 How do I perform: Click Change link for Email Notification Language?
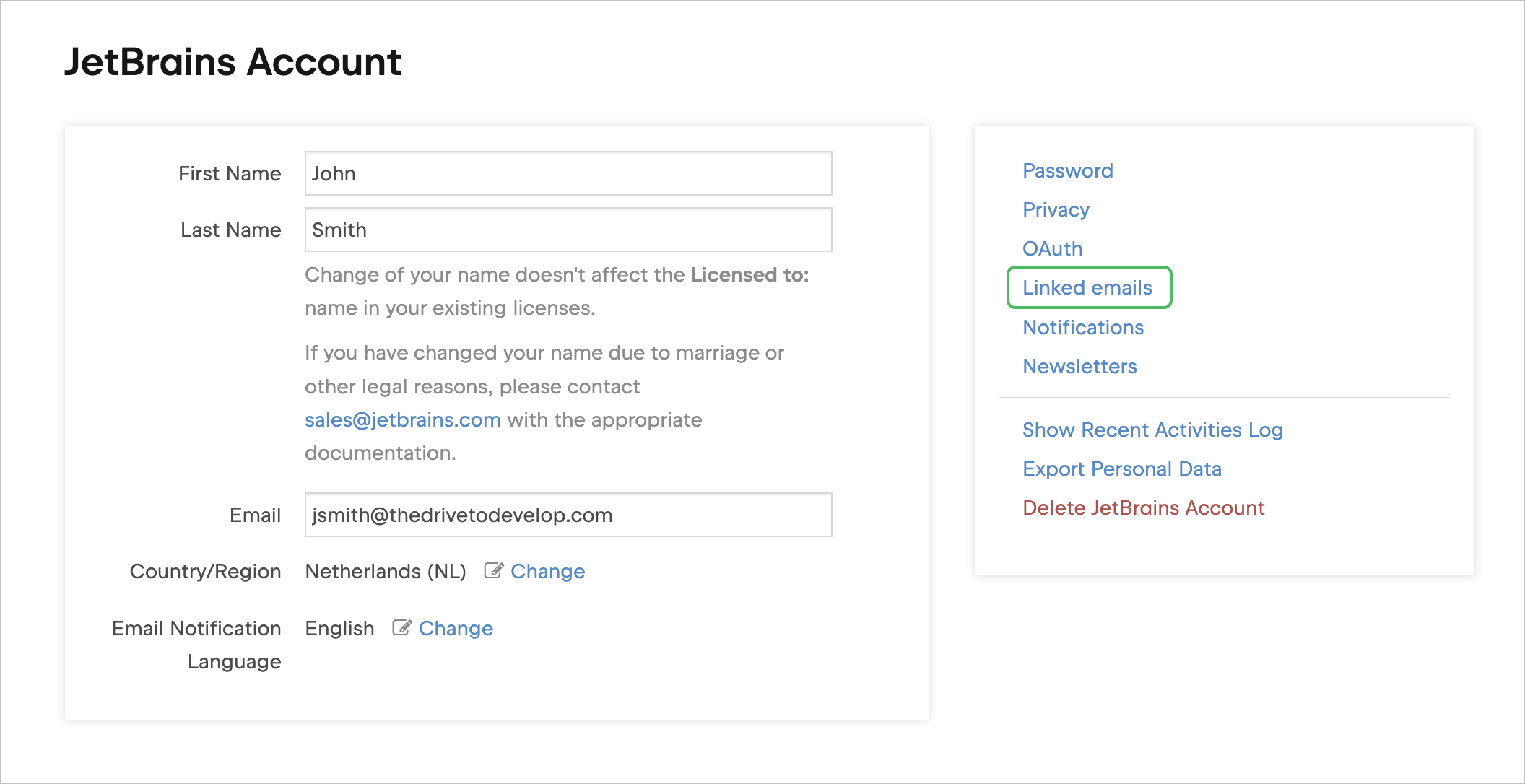(456, 629)
